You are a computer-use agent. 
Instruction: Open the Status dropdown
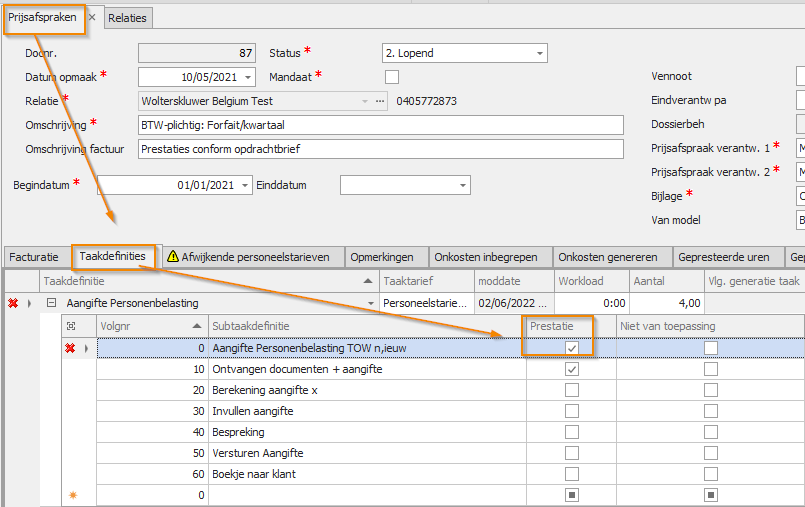(x=539, y=53)
